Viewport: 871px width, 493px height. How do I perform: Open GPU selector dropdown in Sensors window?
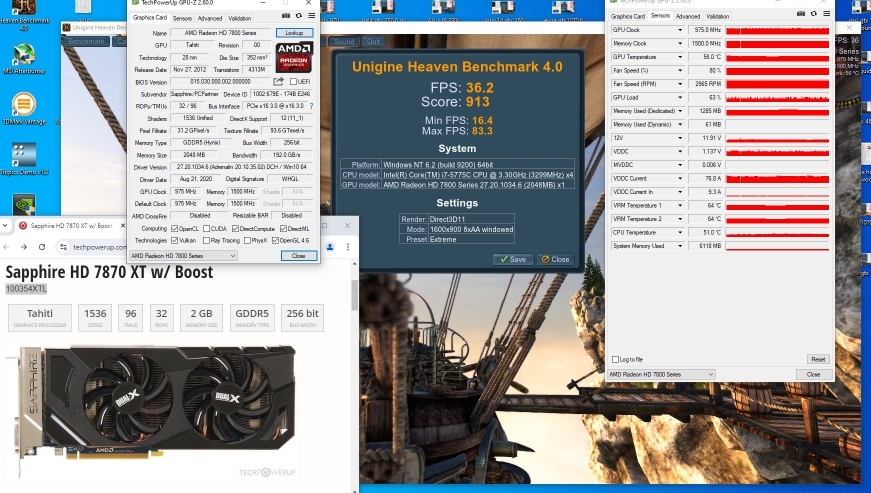pyautogui.click(x=661, y=374)
